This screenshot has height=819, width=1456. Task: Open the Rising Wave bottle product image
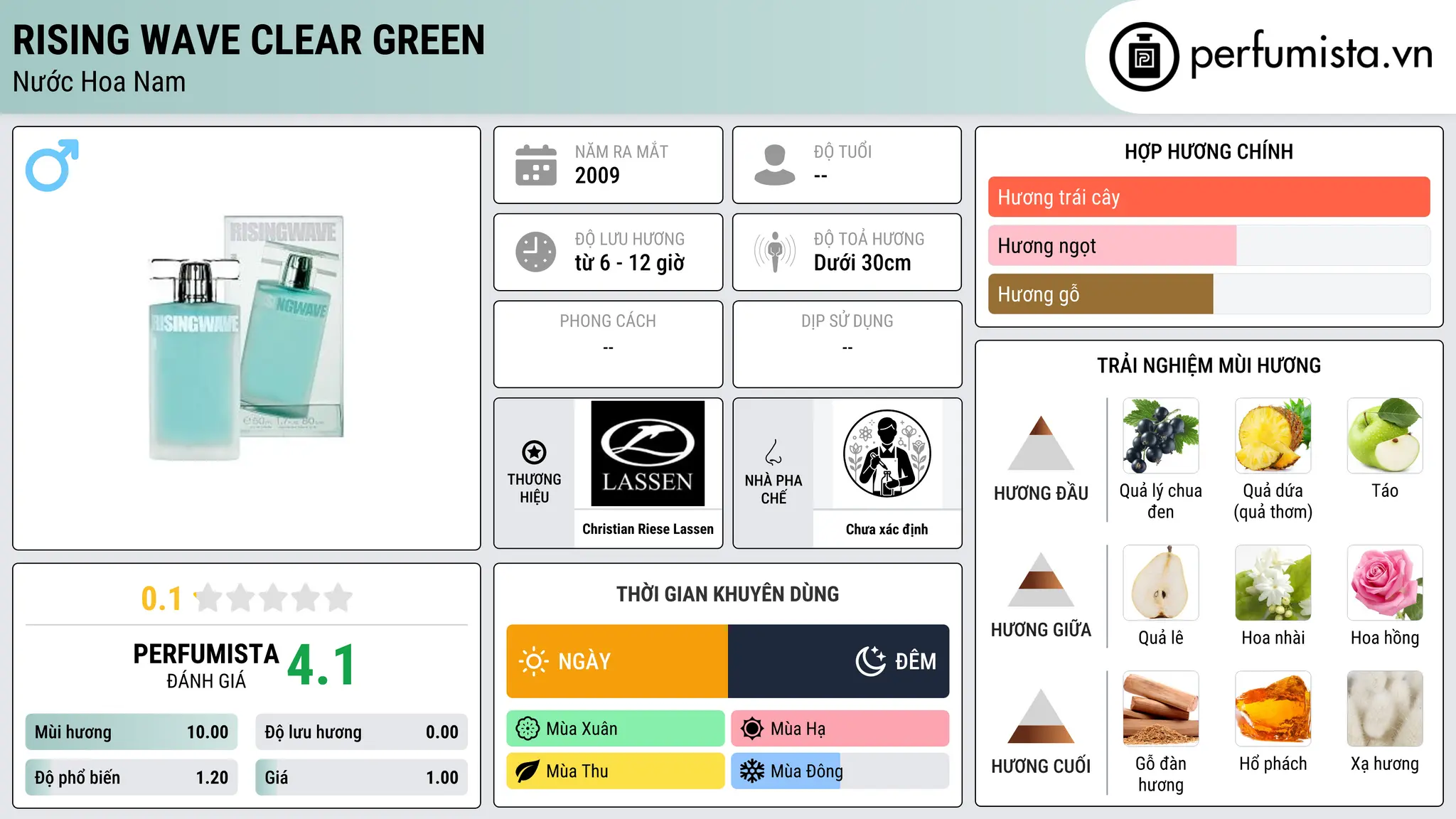(x=247, y=338)
